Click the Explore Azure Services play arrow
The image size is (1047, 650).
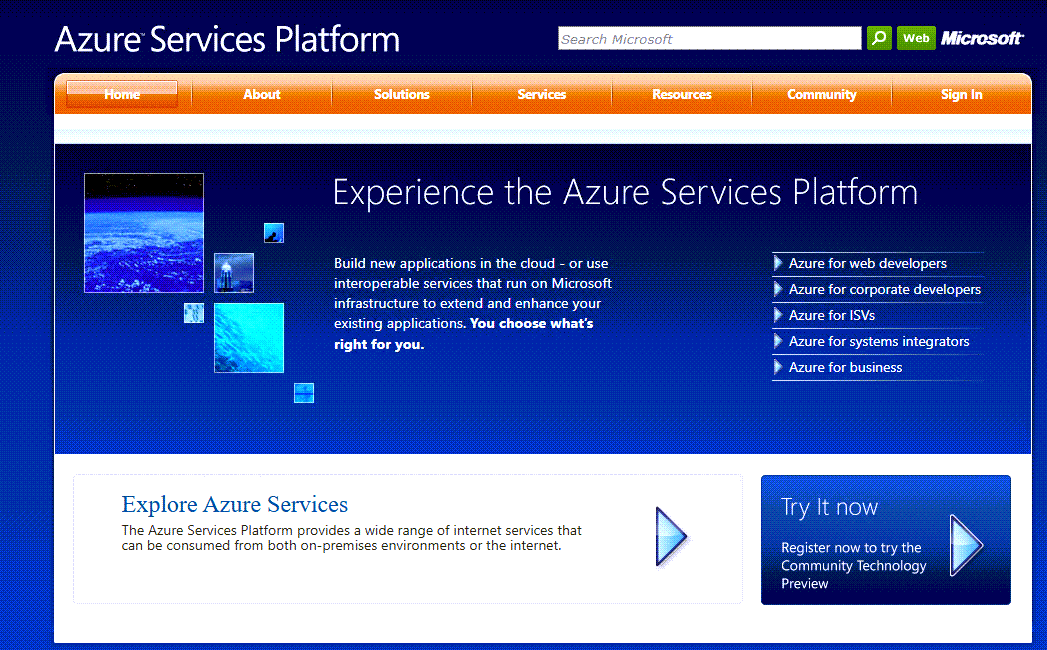pos(670,536)
